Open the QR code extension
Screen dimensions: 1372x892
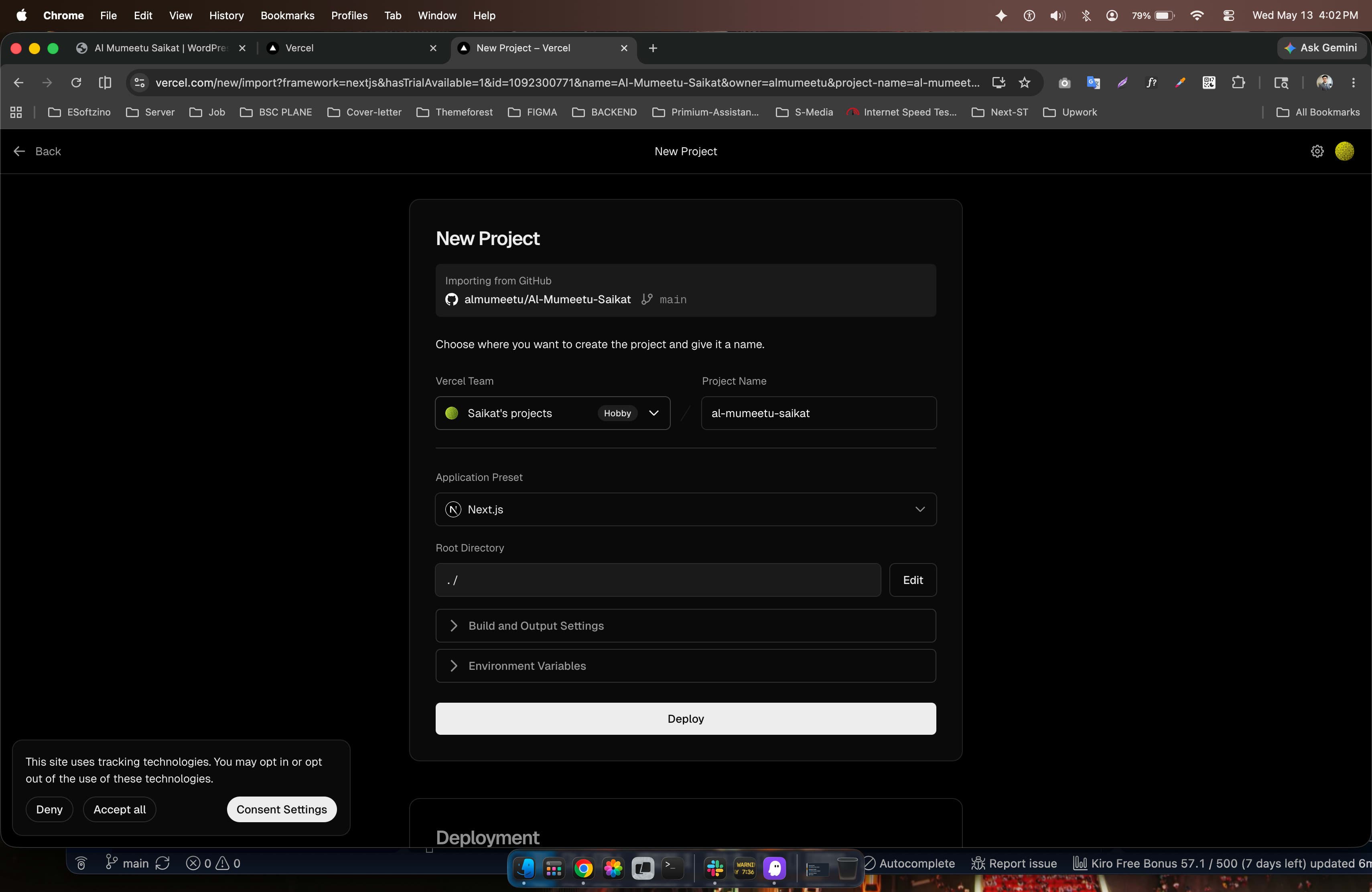click(x=1209, y=82)
